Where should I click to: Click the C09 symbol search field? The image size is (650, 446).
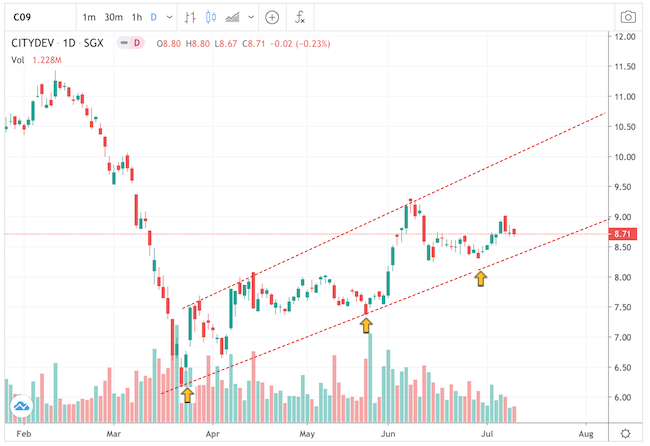(x=40, y=17)
